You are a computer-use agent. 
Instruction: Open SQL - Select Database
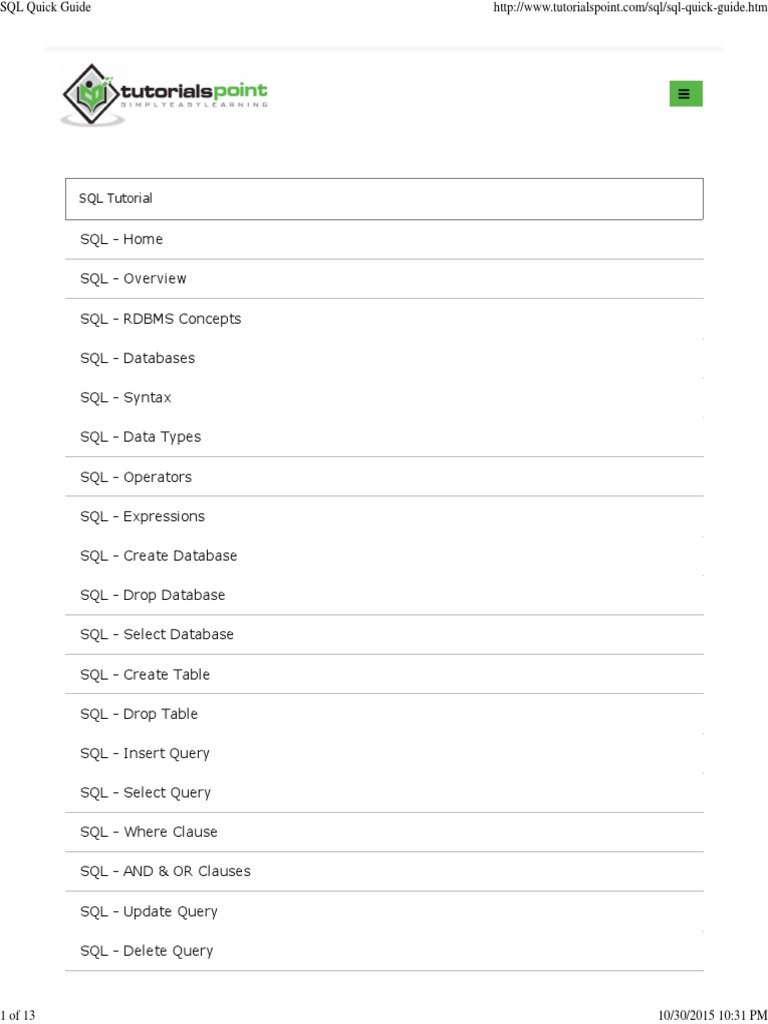click(x=157, y=635)
